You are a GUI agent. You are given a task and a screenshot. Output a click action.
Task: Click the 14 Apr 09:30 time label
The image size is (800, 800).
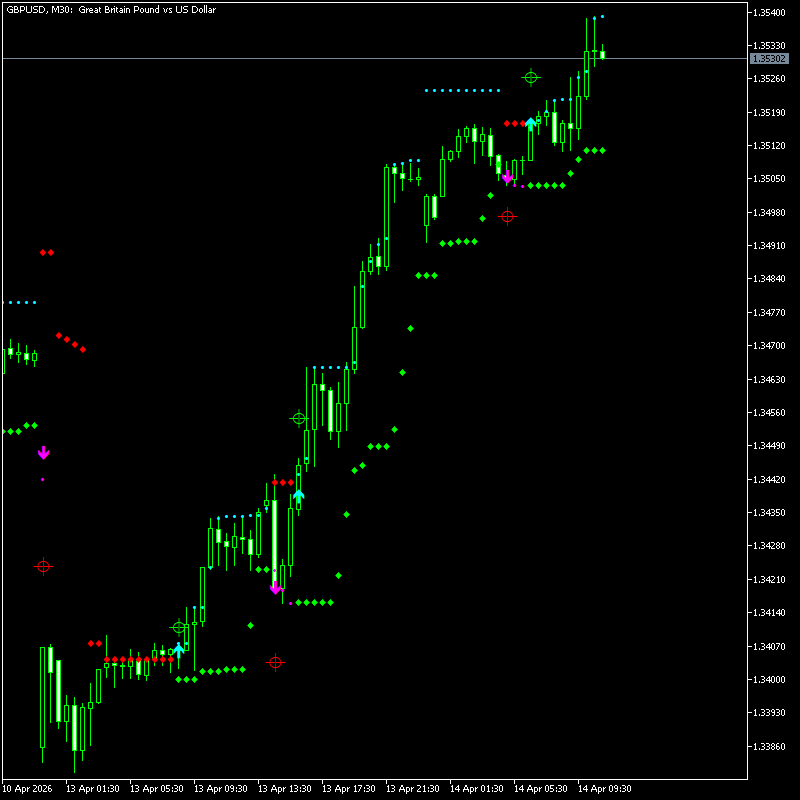pos(606,788)
